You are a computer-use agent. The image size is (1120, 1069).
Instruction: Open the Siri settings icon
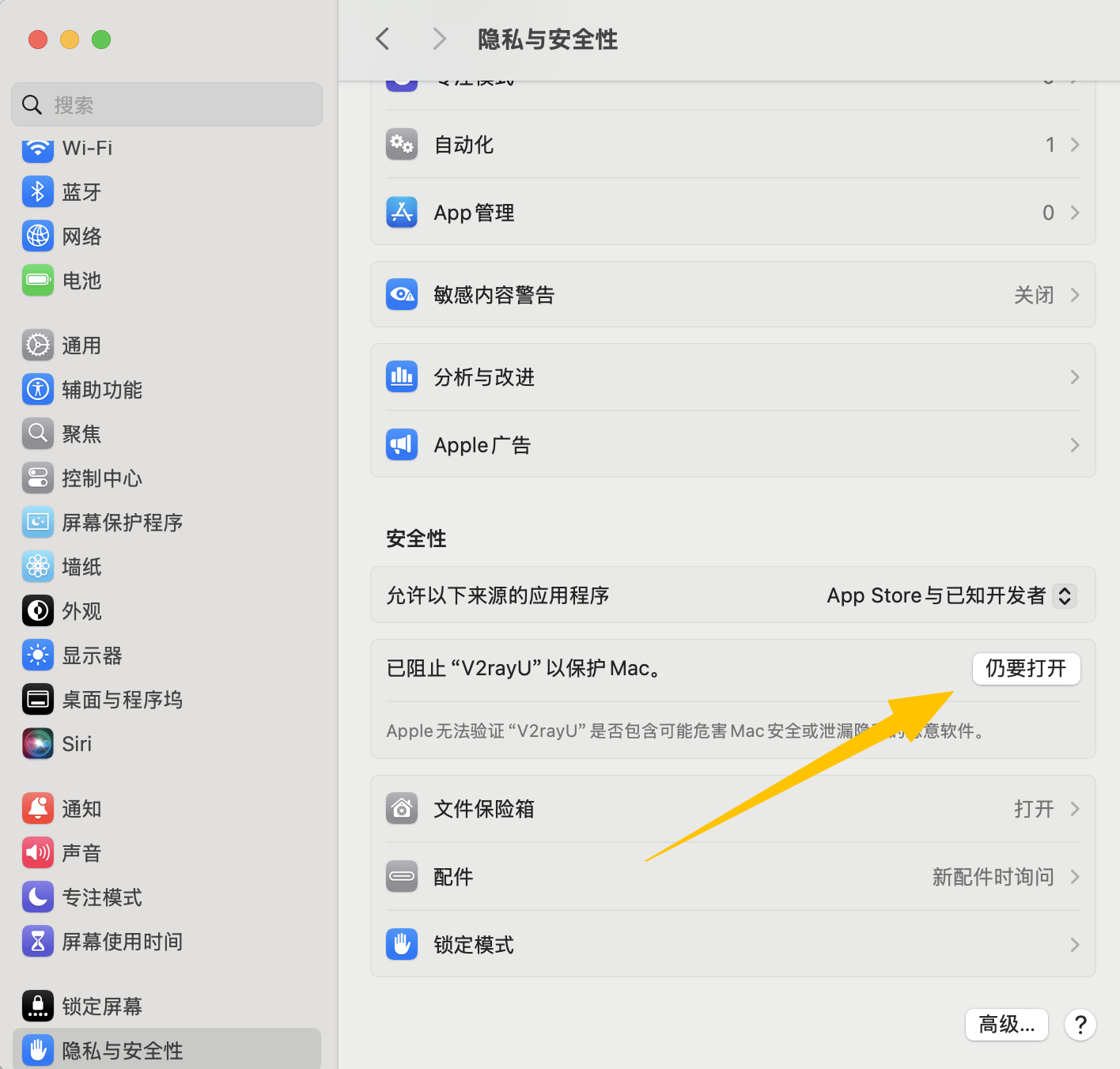[x=38, y=744]
